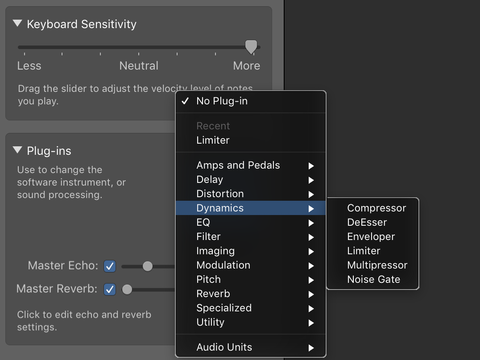Select Noise Gate plug-in
Viewport: 480px width, 360px height.
pos(373,279)
